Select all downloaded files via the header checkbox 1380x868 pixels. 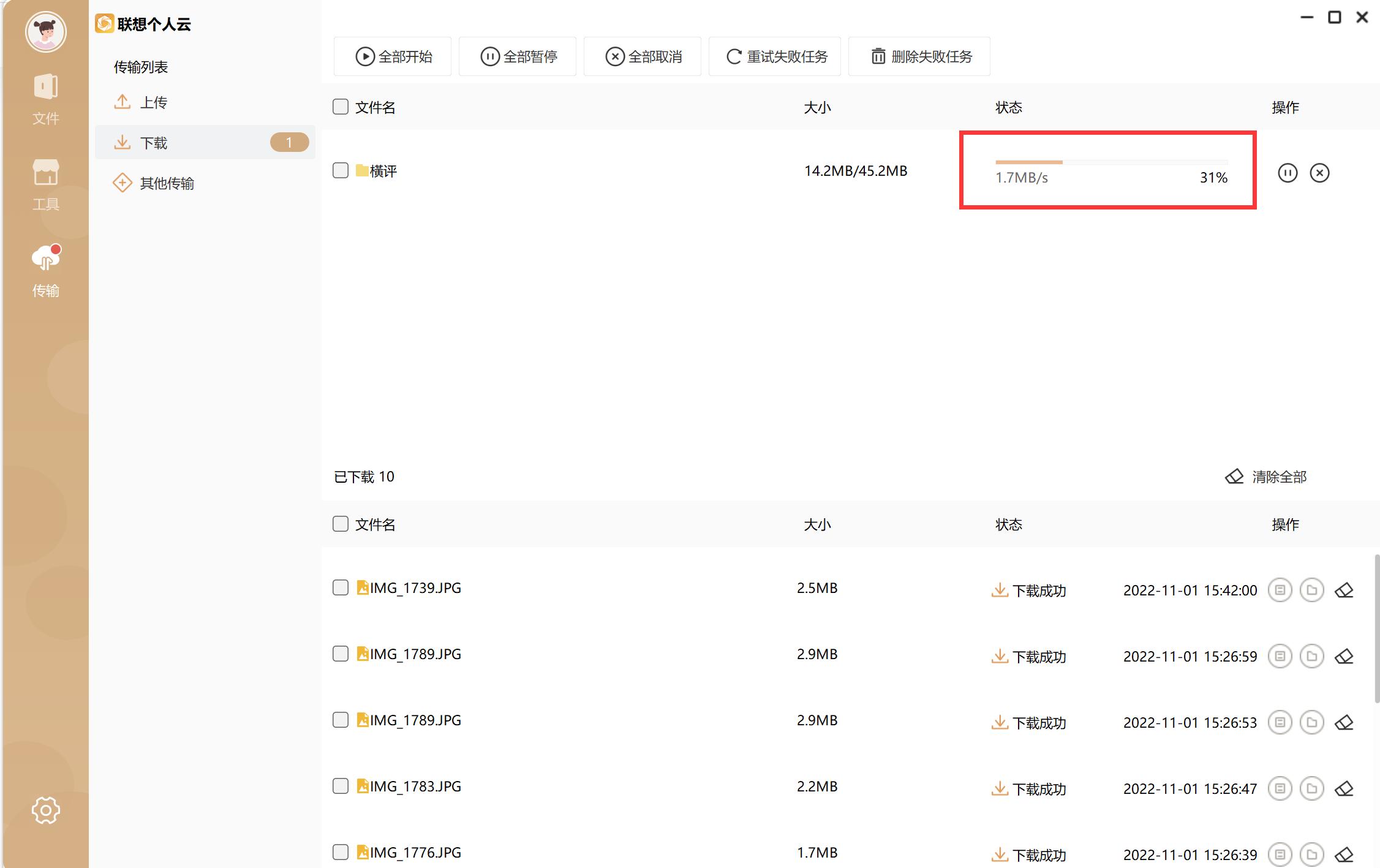point(341,524)
